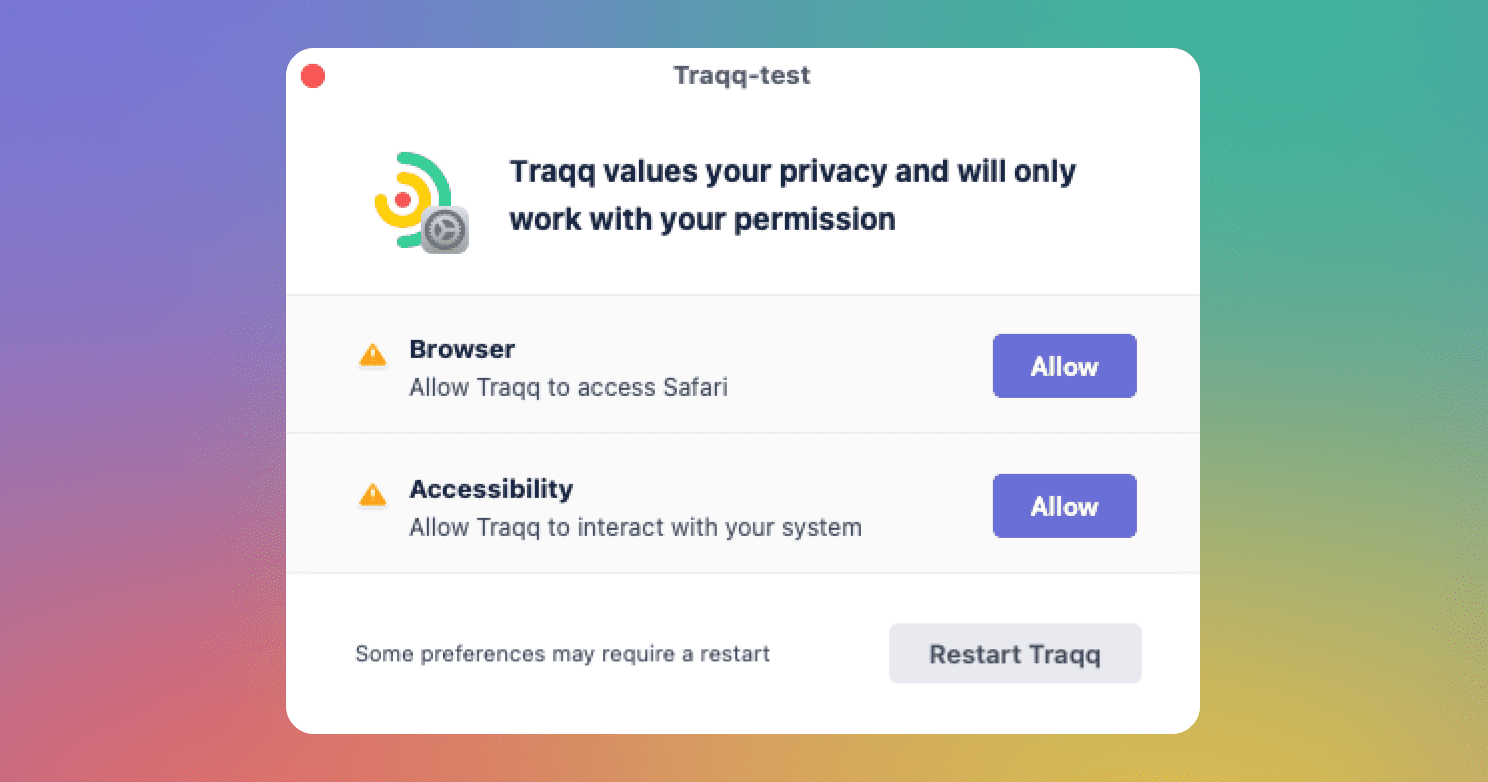Viewport: 1488px width, 782px height.
Task: Click the "Allow Traqq to access Safari" description
Action: point(568,387)
